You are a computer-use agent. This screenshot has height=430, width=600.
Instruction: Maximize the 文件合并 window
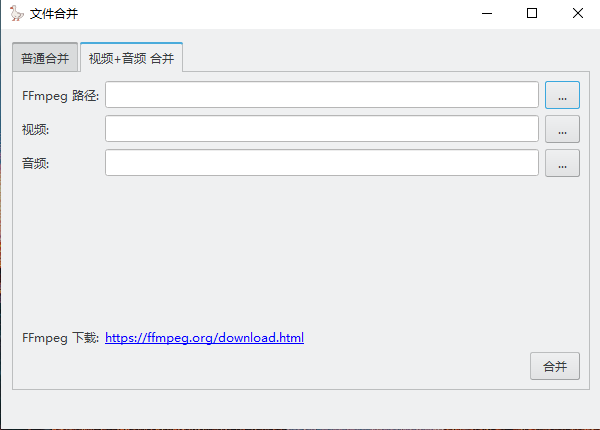click(x=532, y=13)
